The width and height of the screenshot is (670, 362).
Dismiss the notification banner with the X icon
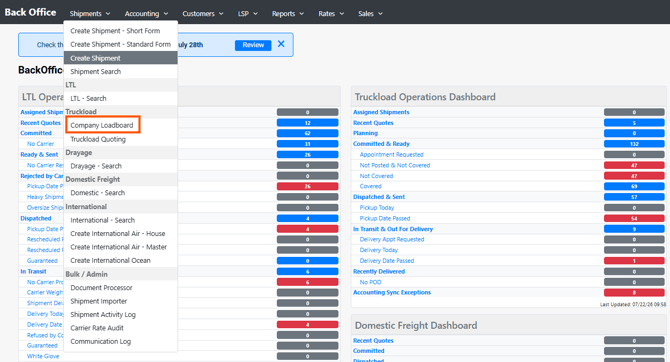click(281, 44)
